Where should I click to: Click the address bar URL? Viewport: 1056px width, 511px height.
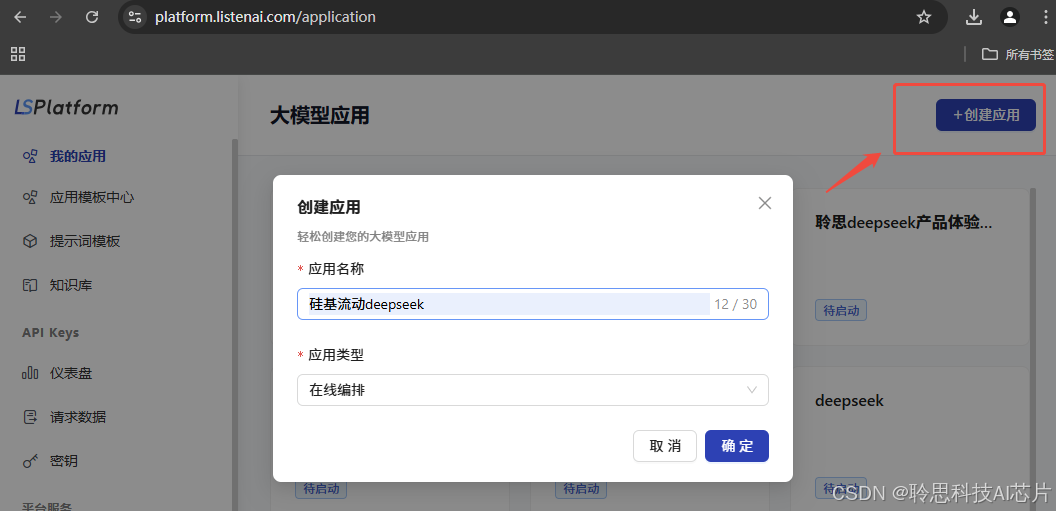[x=265, y=18]
